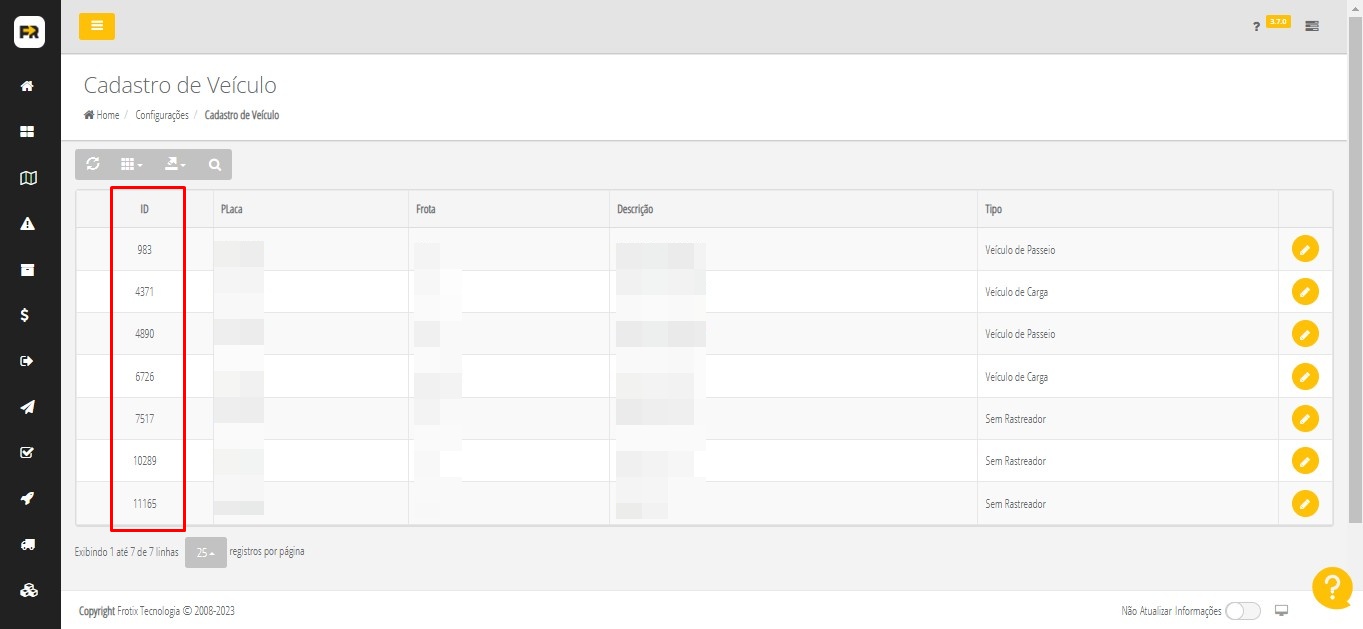Edit the vehicle with ID 983
This screenshot has height=629, width=1363.
[x=1305, y=249]
